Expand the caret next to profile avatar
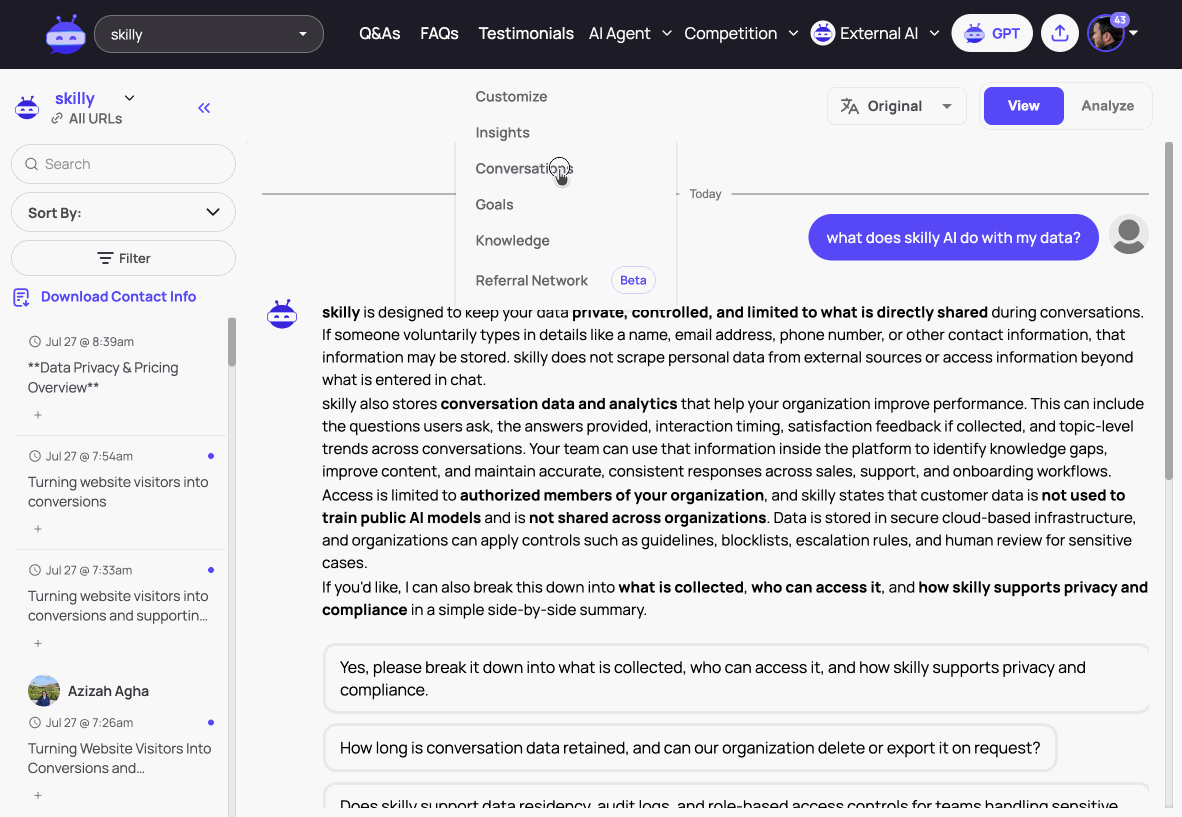This screenshot has height=817, width=1182. (x=1133, y=33)
